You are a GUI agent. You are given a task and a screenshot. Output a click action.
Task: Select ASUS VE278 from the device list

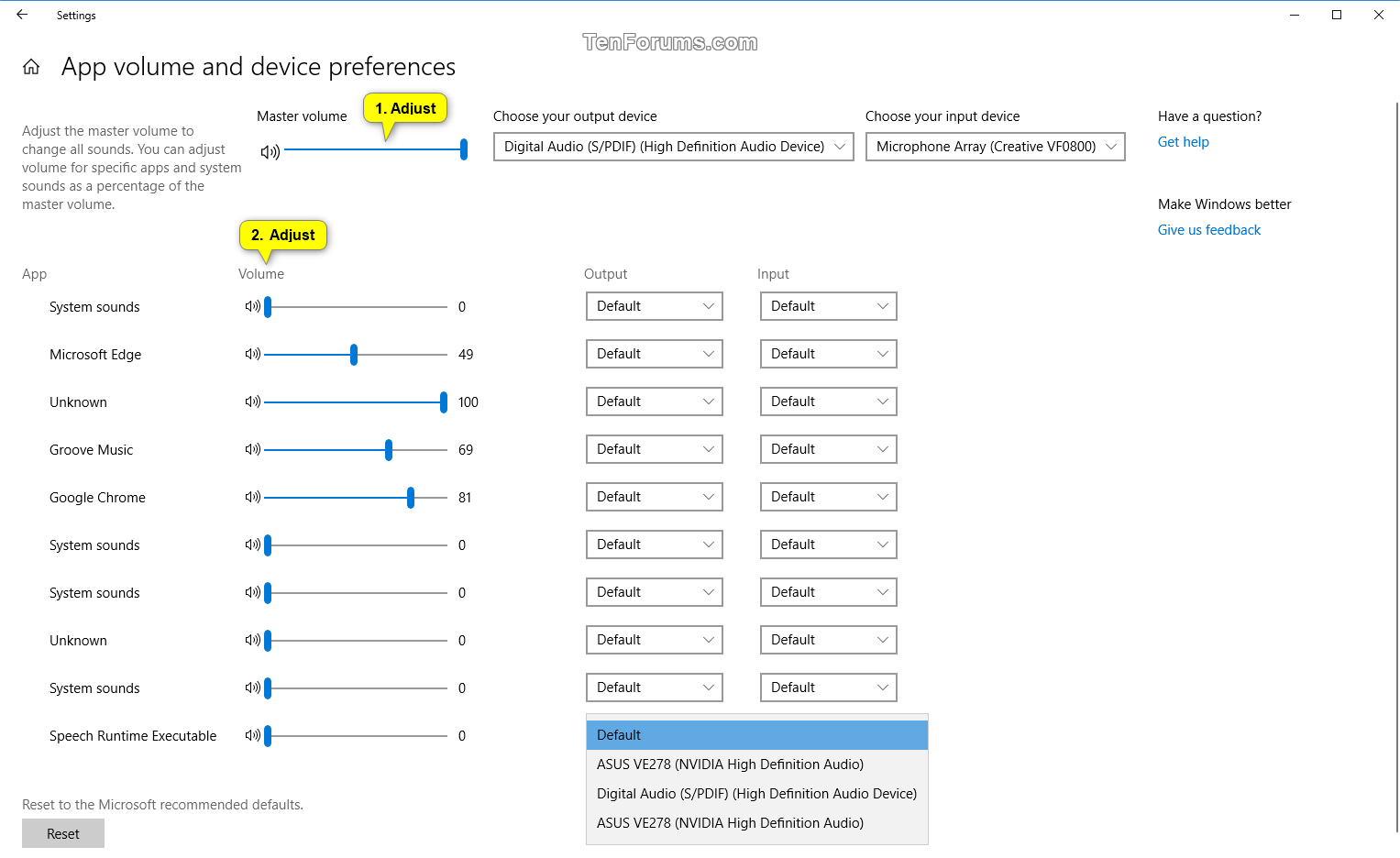pyautogui.click(x=730, y=764)
